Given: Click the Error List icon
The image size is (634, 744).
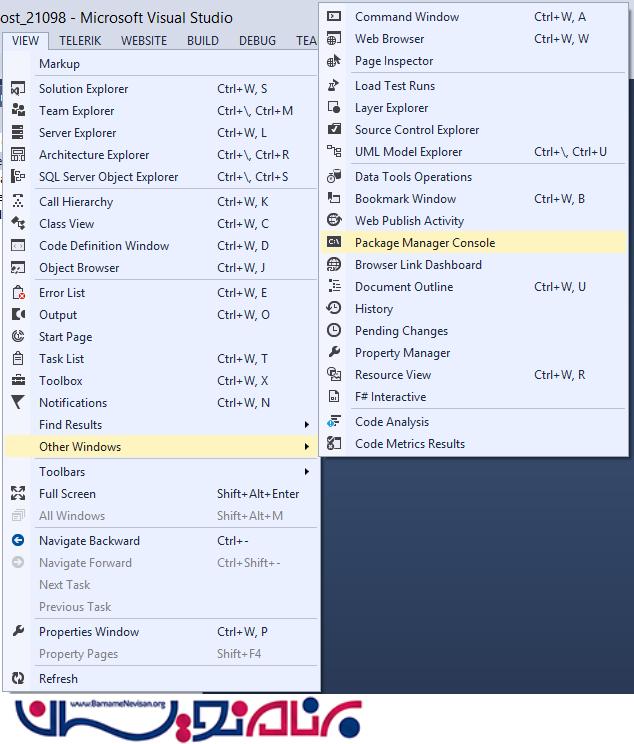Looking at the screenshot, I should tap(17, 293).
